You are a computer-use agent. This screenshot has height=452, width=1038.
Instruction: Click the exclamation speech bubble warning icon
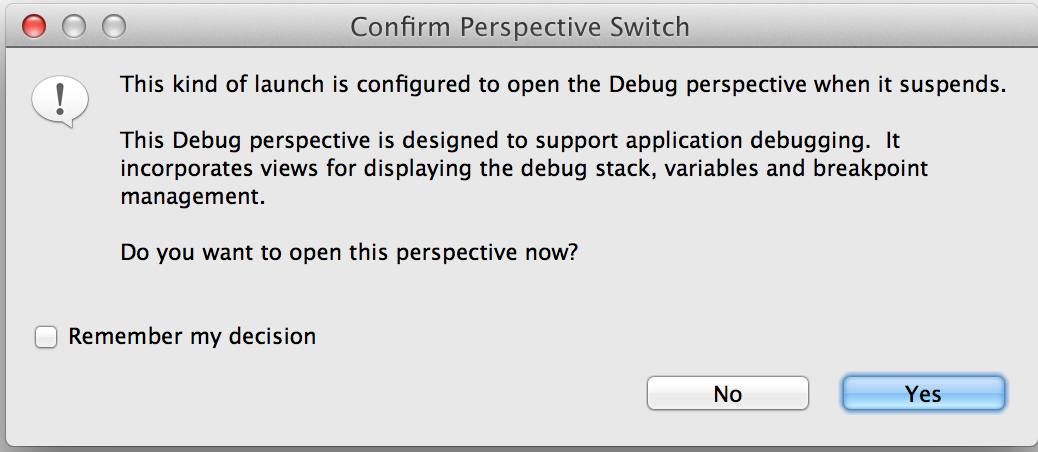[59, 101]
